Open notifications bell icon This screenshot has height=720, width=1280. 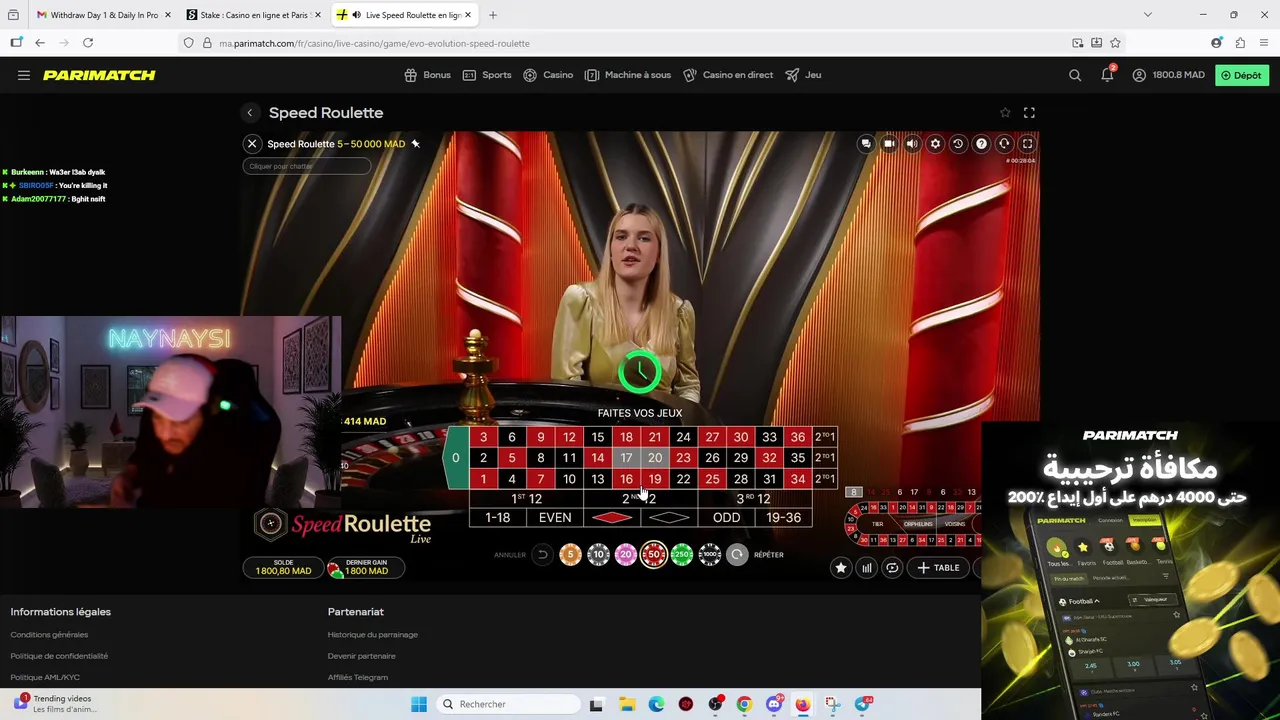[1107, 75]
